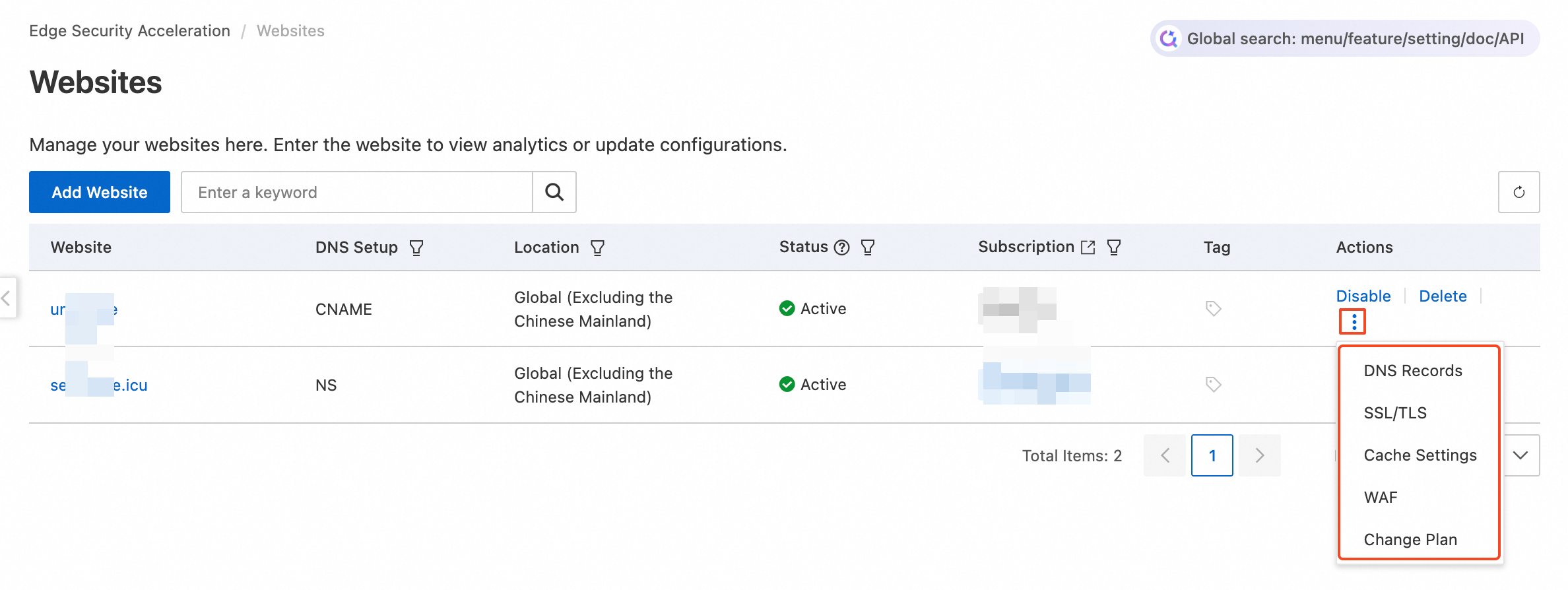Open the Status column filter
The height and width of the screenshot is (590, 1568).
868,247
